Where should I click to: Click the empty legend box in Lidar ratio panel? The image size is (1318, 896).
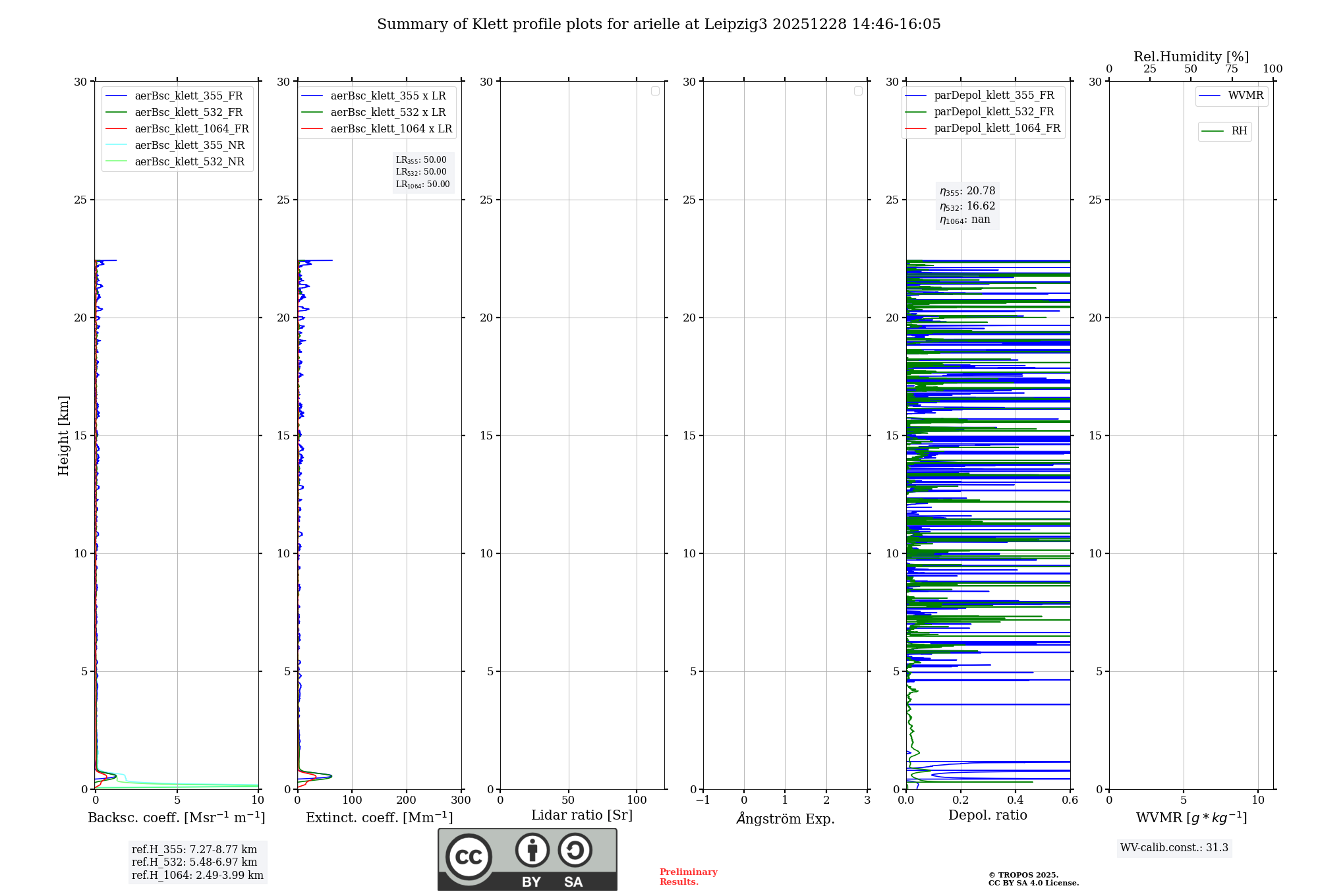tap(655, 91)
